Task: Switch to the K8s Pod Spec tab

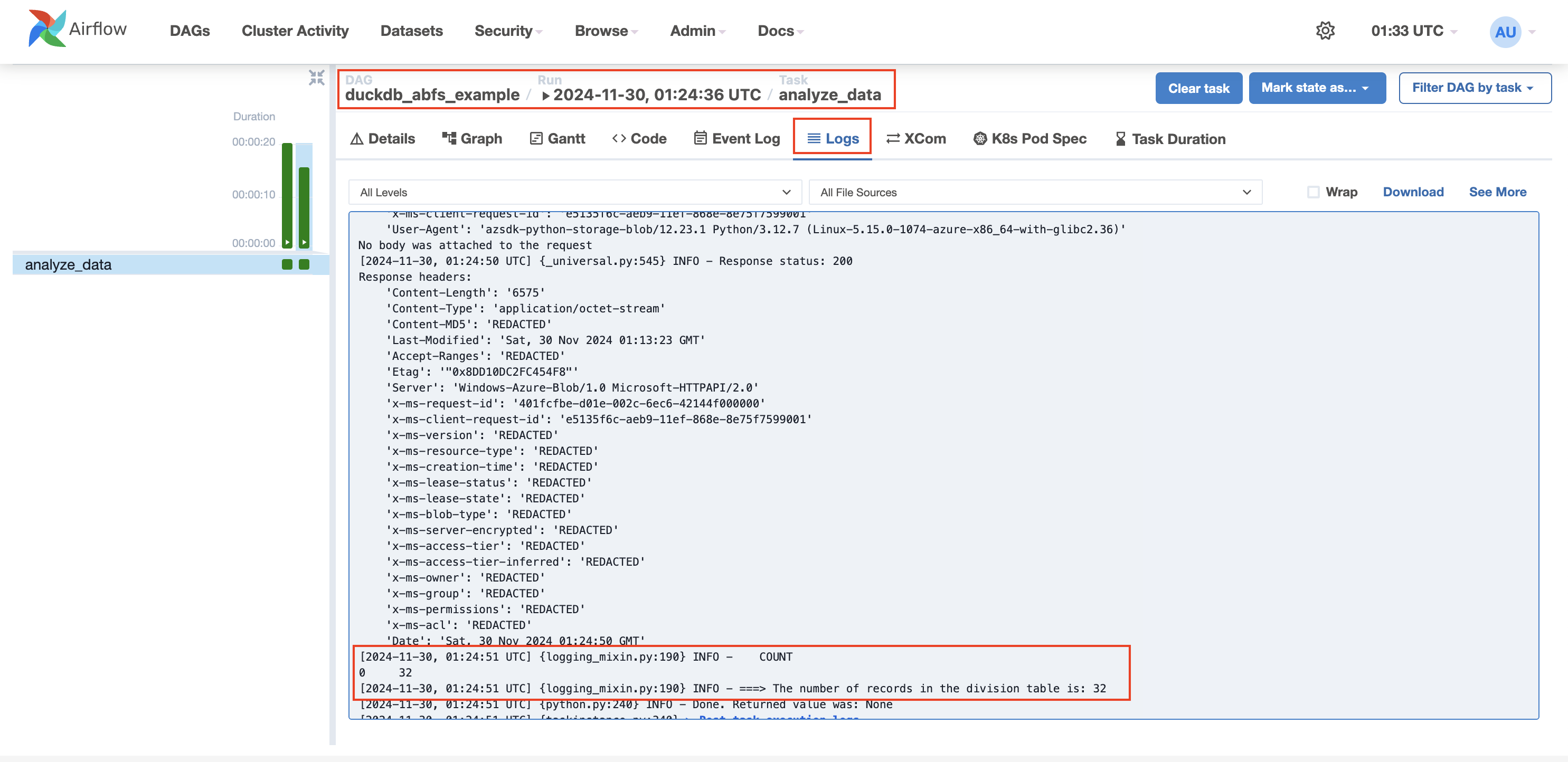Action: pyautogui.click(x=1030, y=139)
